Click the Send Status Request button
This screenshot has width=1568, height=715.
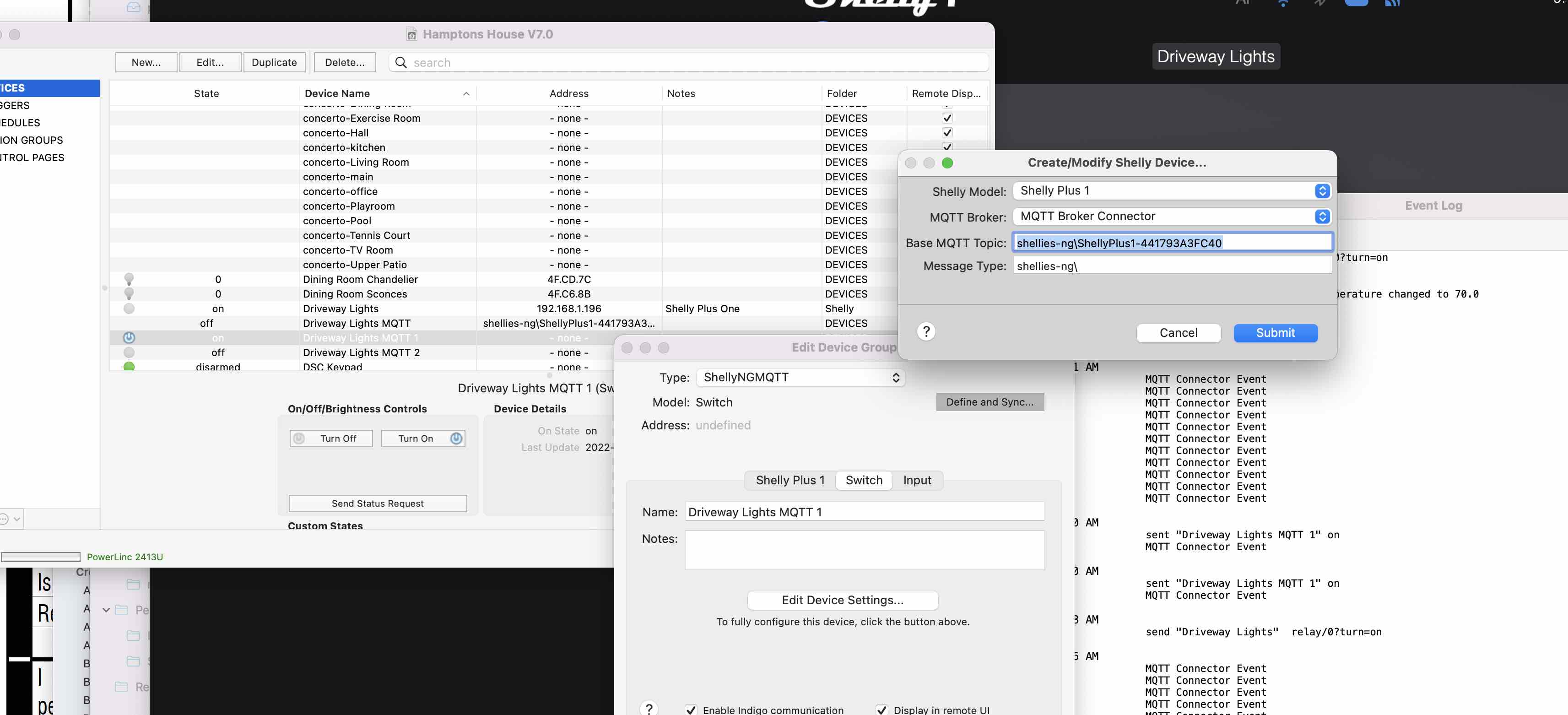pyautogui.click(x=378, y=504)
